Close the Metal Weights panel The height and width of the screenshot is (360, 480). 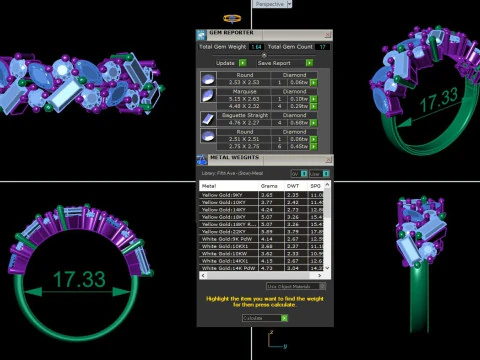pos(328,160)
